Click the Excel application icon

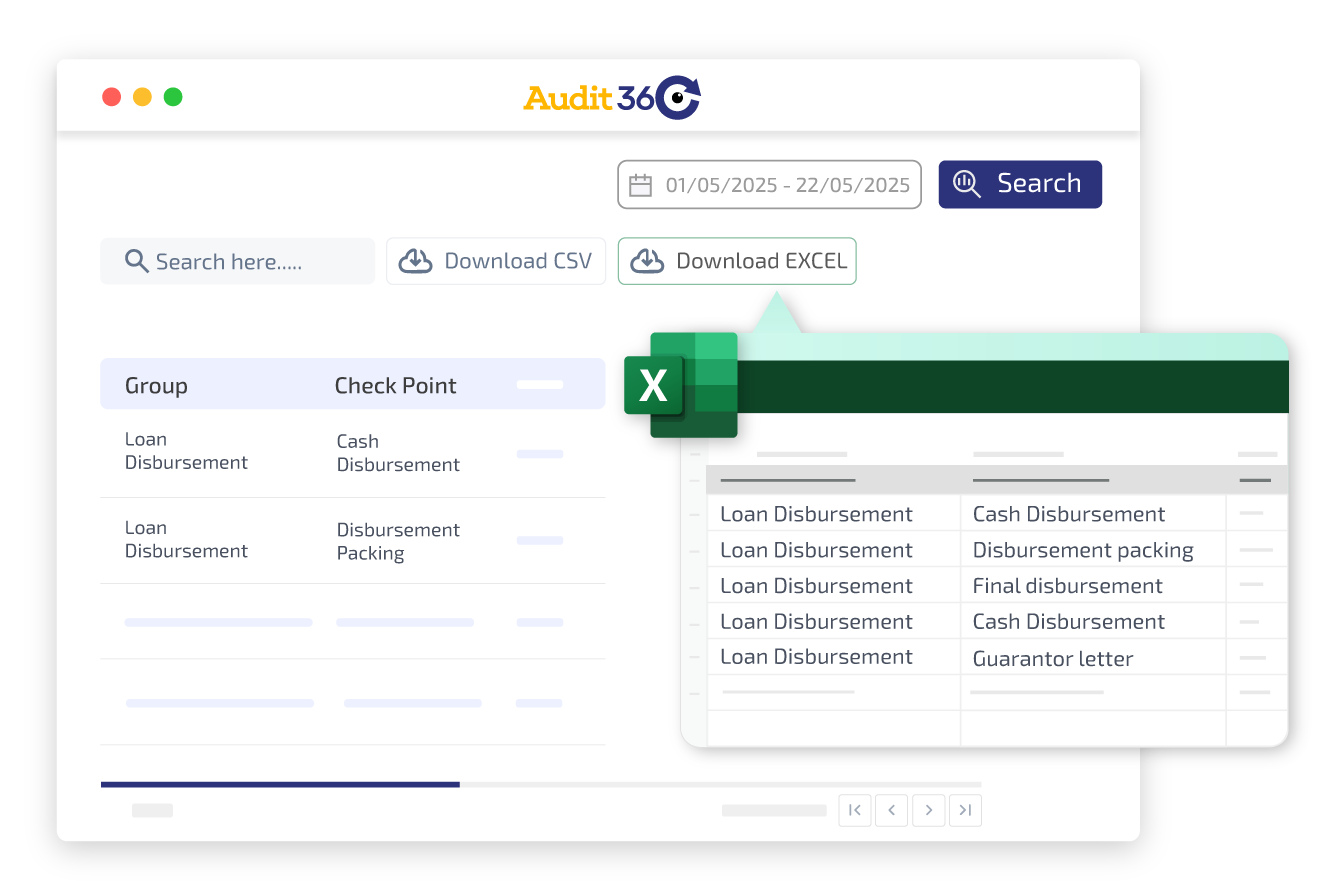tap(680, 385)
